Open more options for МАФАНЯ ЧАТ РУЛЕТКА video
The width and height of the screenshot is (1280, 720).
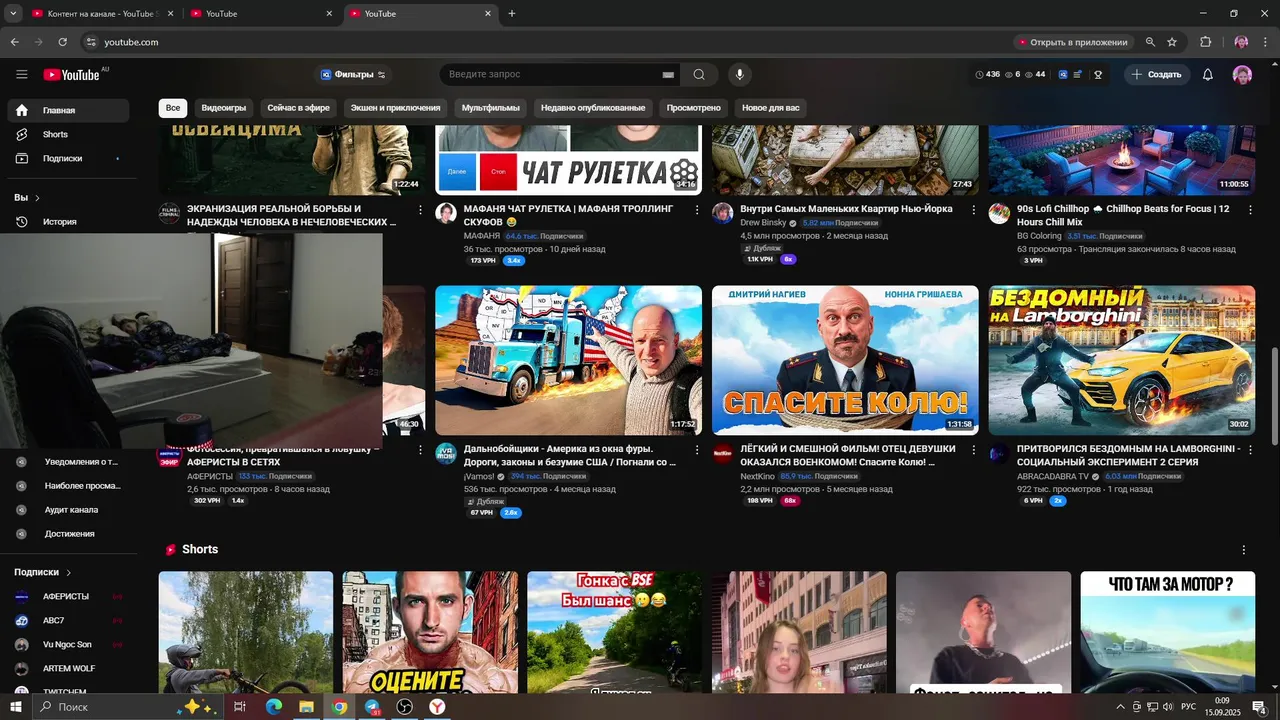(697, 210)
